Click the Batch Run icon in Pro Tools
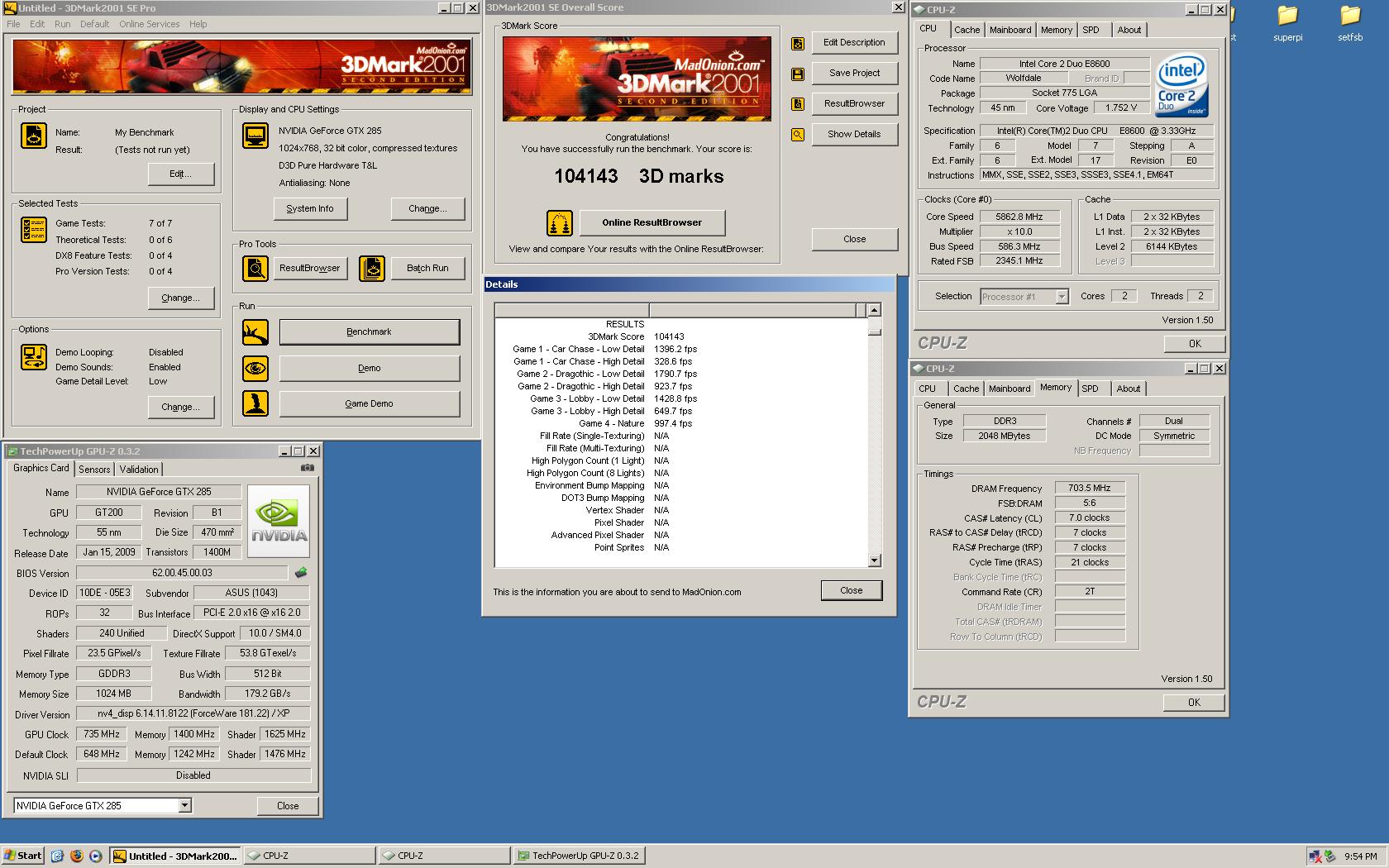The width and height of the screenshot is (1389, 868). tap(372, 268)
